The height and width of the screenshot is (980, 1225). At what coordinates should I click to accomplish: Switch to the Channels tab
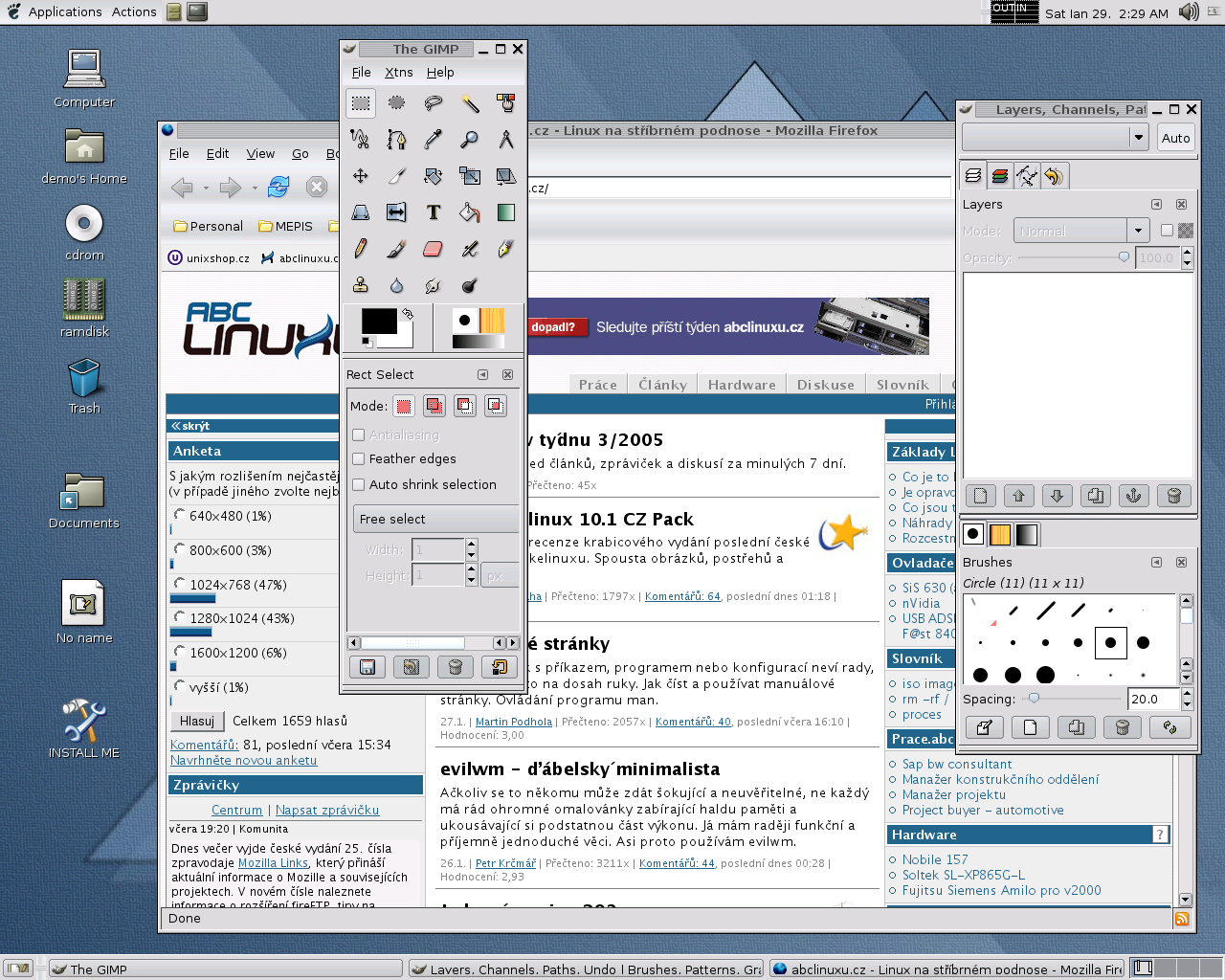[1000, 176]
